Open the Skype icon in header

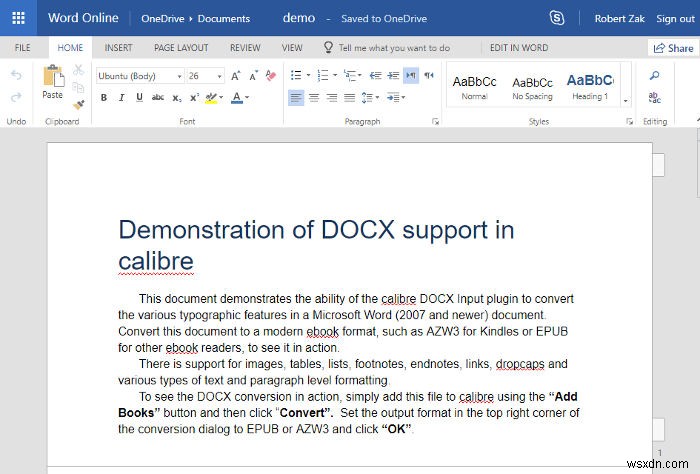point(557,18)
